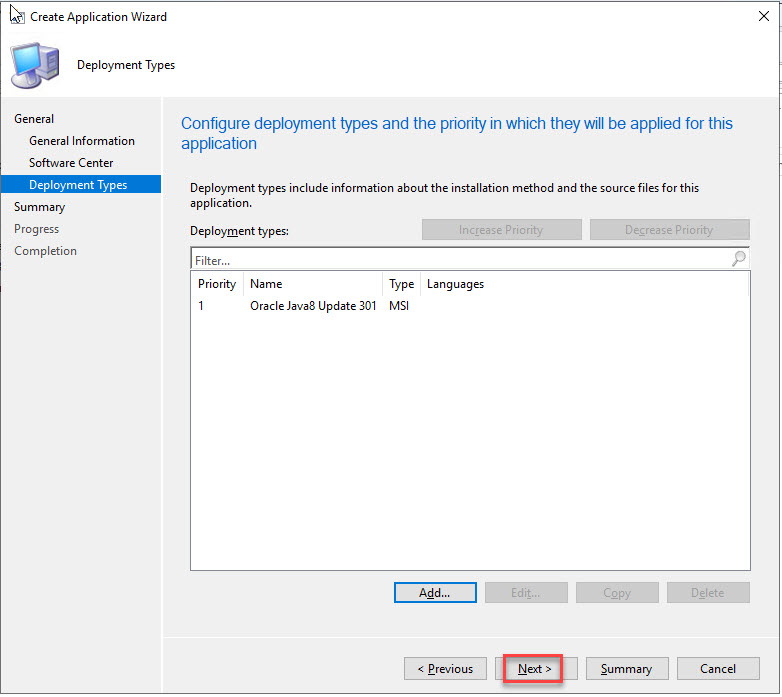This screenshot has width=782, height=697.
Task: Click the Next > button
Action: click(535, 669)
